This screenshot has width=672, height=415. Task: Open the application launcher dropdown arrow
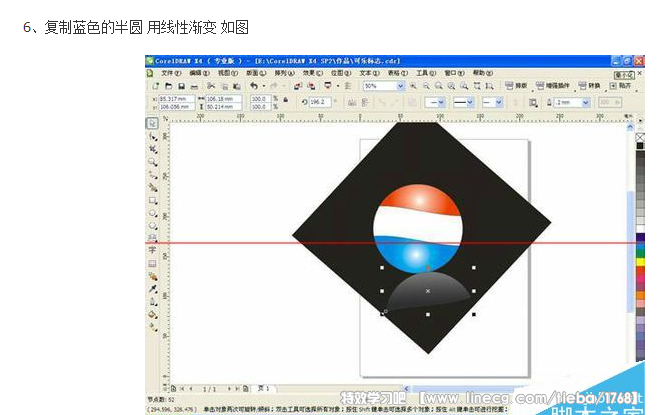[x=338, y=86]
